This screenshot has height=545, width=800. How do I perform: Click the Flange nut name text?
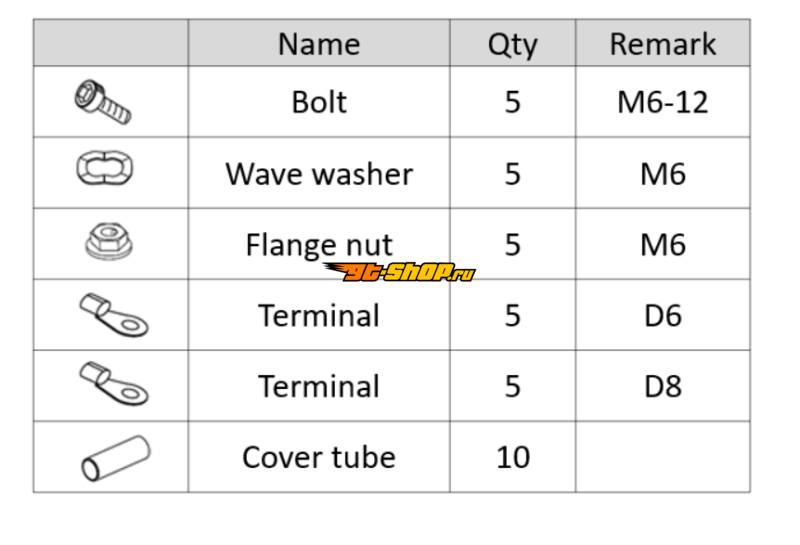tap(319, 243)
